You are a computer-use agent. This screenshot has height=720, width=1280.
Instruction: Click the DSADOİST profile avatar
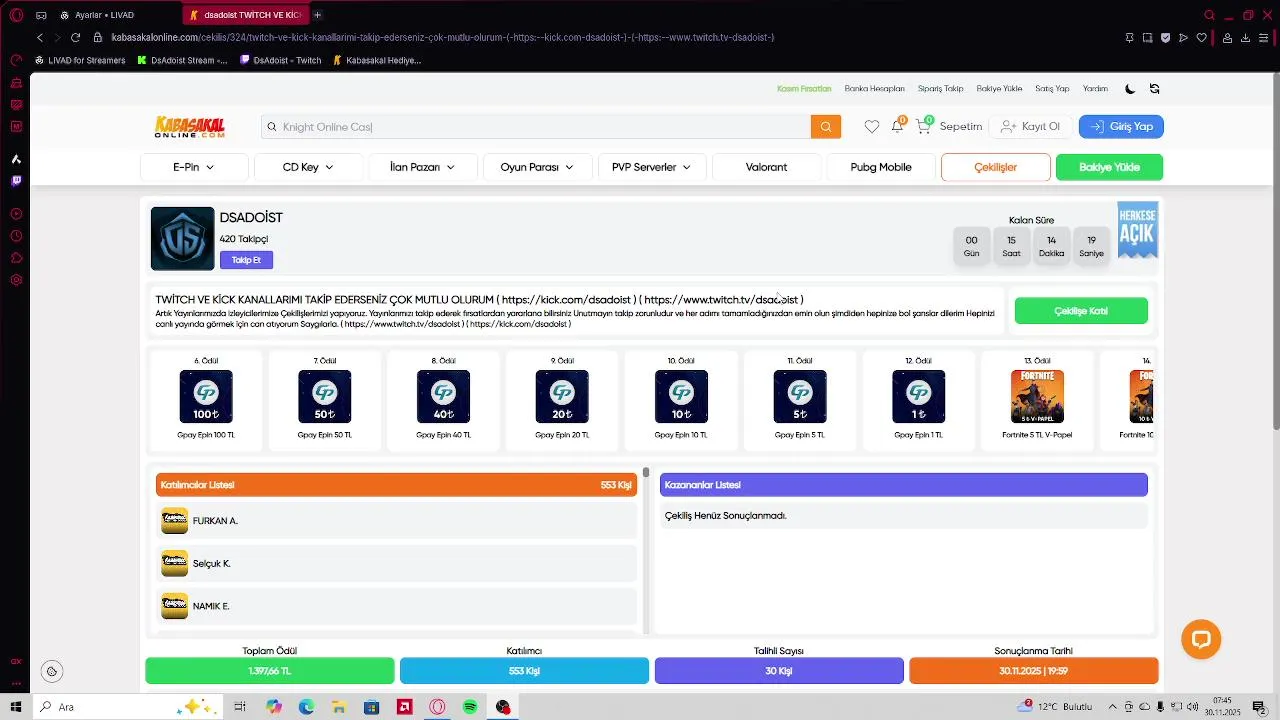coord(182,239)
